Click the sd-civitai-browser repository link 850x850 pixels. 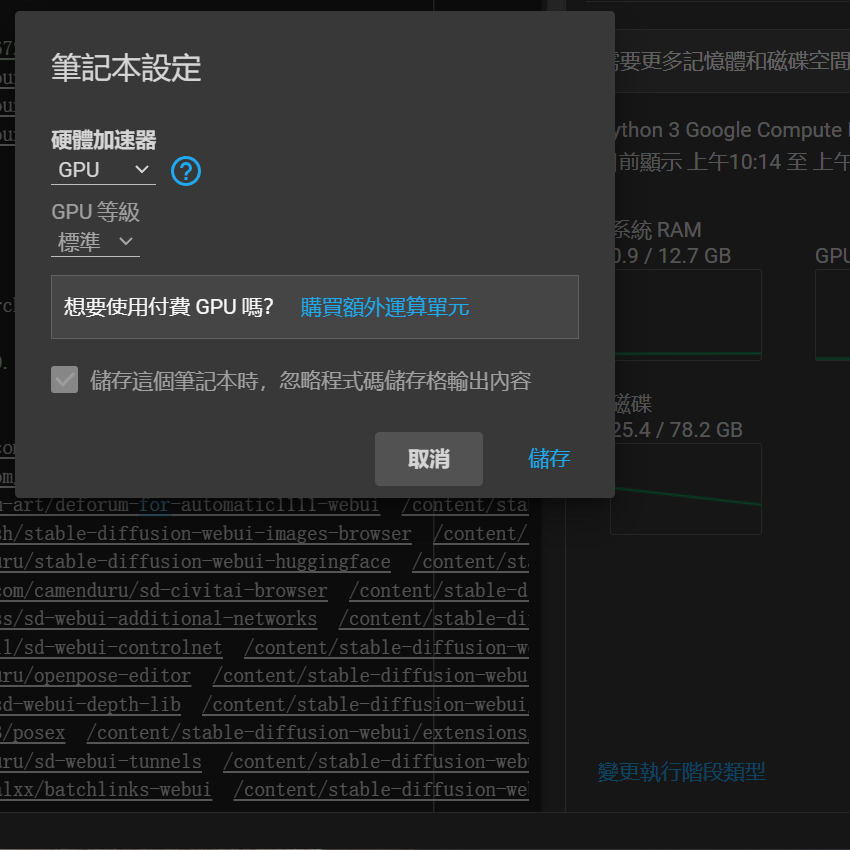click(163, 591)
